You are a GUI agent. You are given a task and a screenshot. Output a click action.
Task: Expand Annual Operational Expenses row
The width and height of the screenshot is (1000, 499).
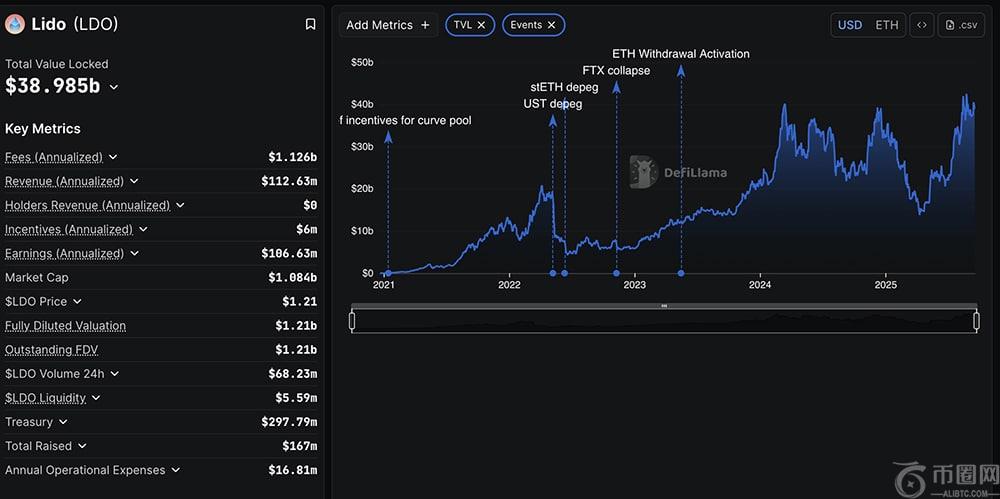click(x=176, y=470)
